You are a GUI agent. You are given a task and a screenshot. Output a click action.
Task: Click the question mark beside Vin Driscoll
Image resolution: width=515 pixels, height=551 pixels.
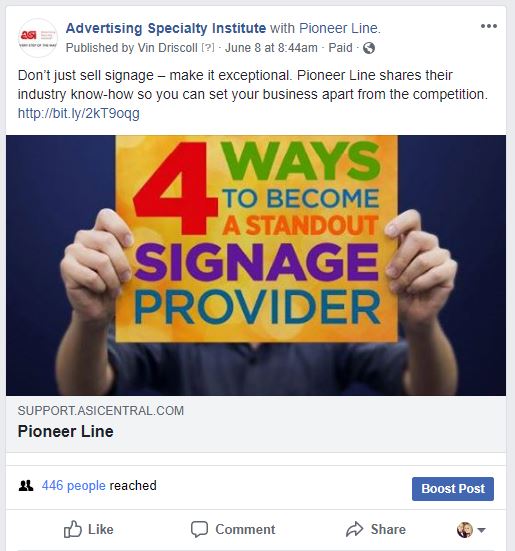[x=208, y=47]
